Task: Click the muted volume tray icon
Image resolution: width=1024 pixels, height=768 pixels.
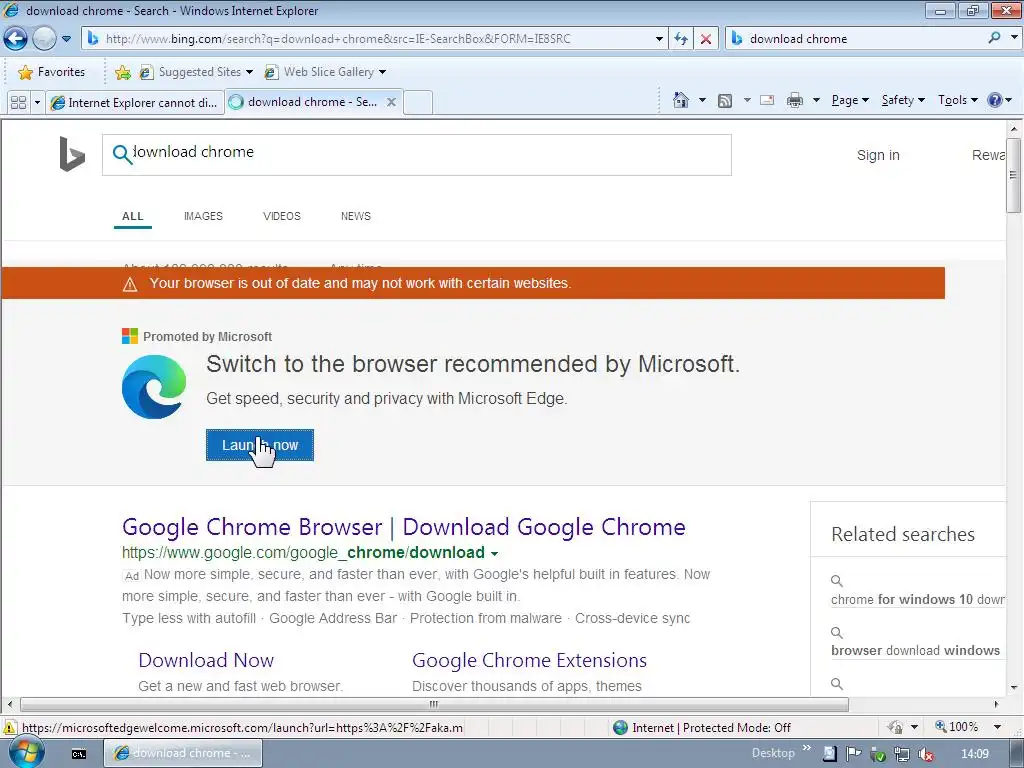Action: (926, 754)
